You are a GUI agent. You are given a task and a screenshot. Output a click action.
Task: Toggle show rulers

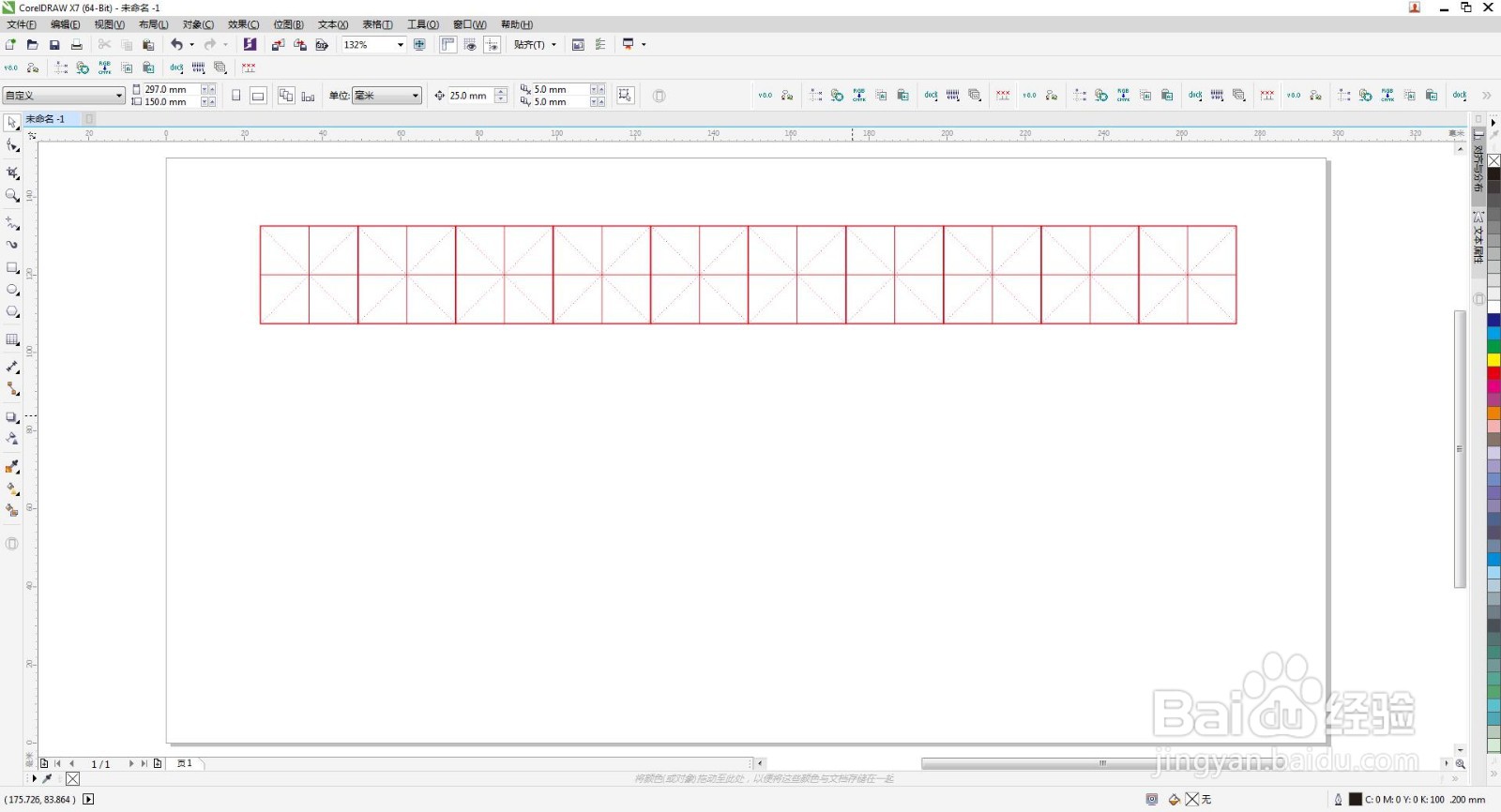448,44
